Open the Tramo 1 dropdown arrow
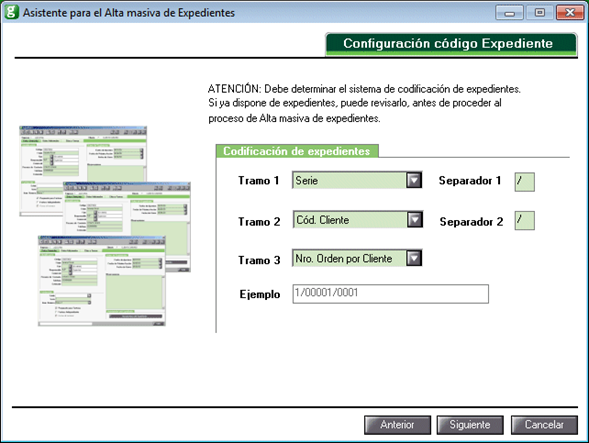Screen dimensions: 589x443 click(x=414, y=180)
